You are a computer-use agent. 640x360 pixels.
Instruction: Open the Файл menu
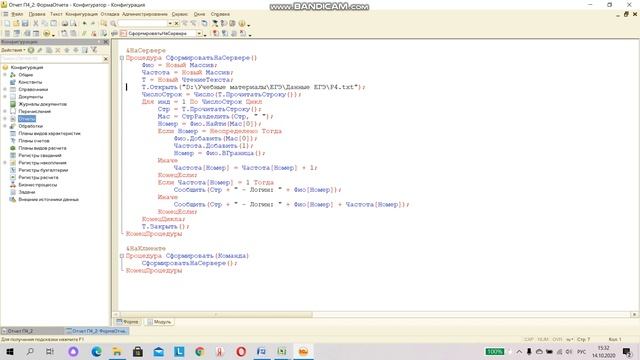coord(17,14)
